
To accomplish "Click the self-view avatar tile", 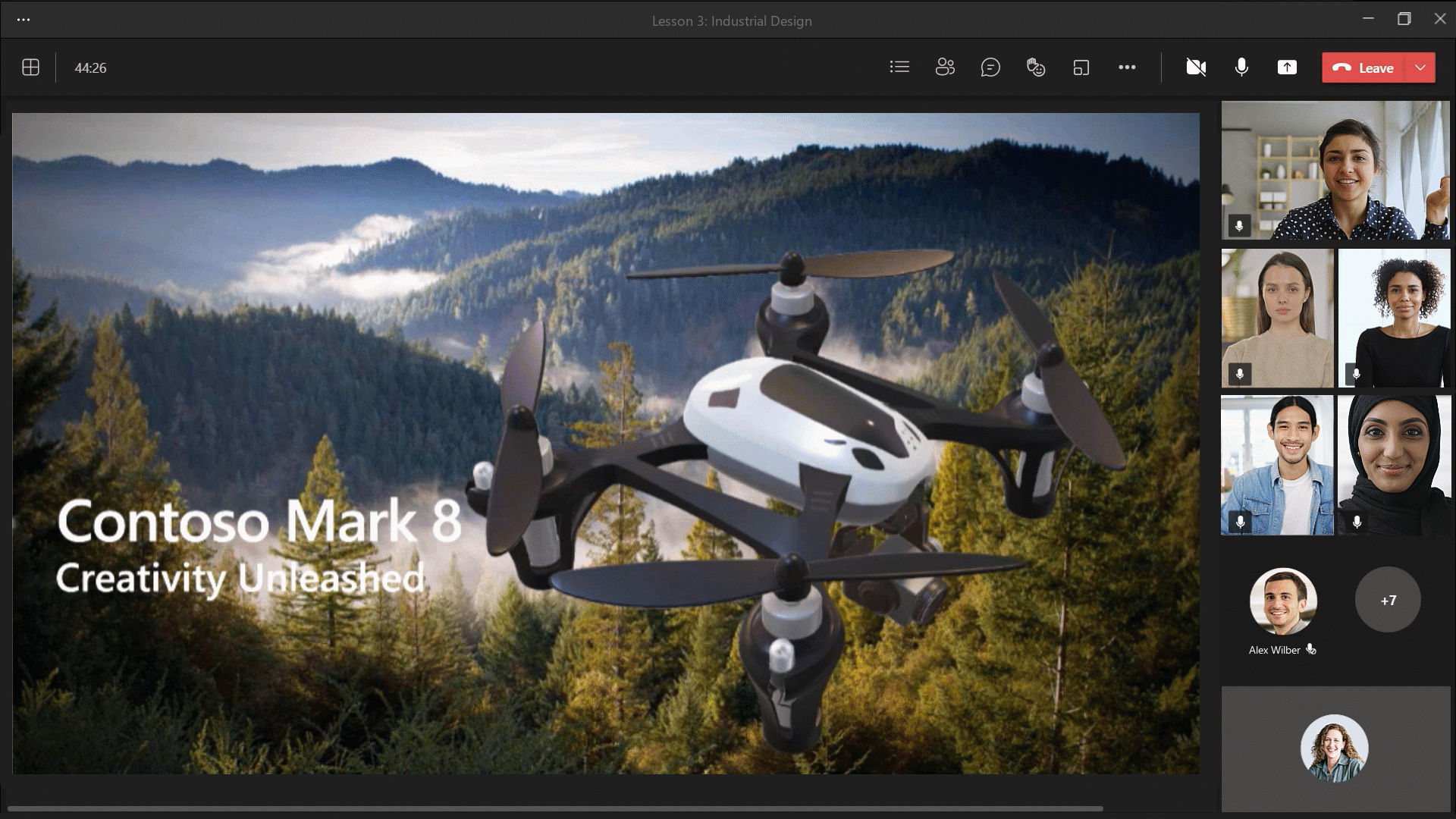I will (1335, 748).
